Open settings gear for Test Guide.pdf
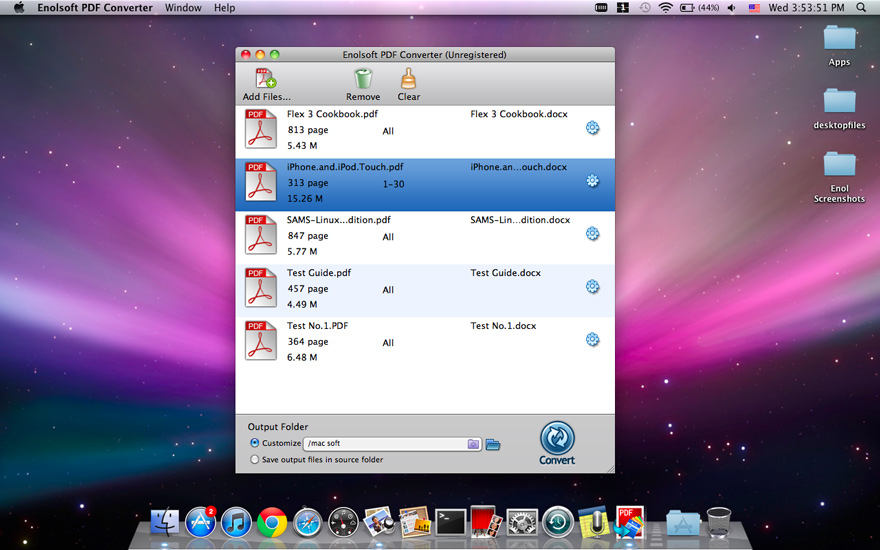 [x=592, y=287]
